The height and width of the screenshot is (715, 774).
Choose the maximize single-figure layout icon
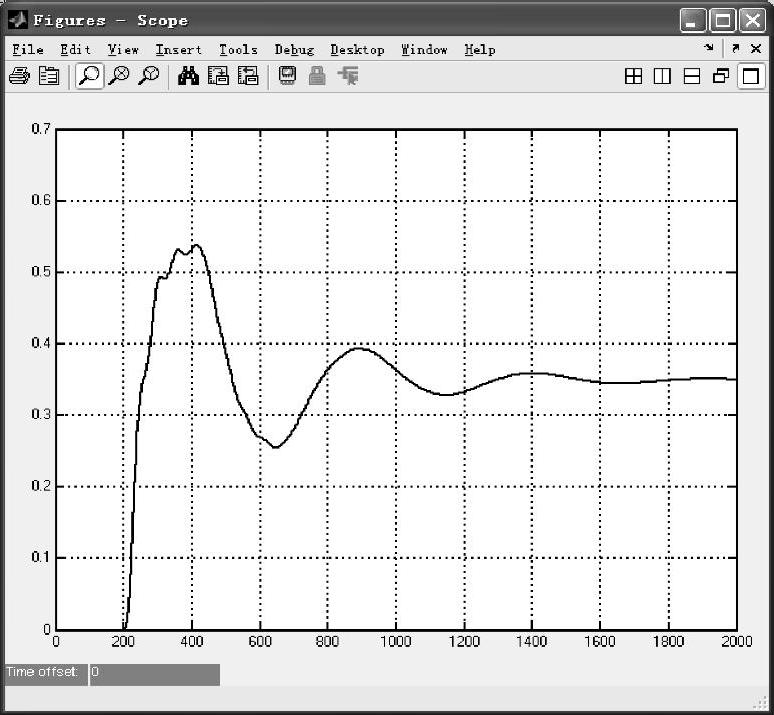click(x=751, y=76)
